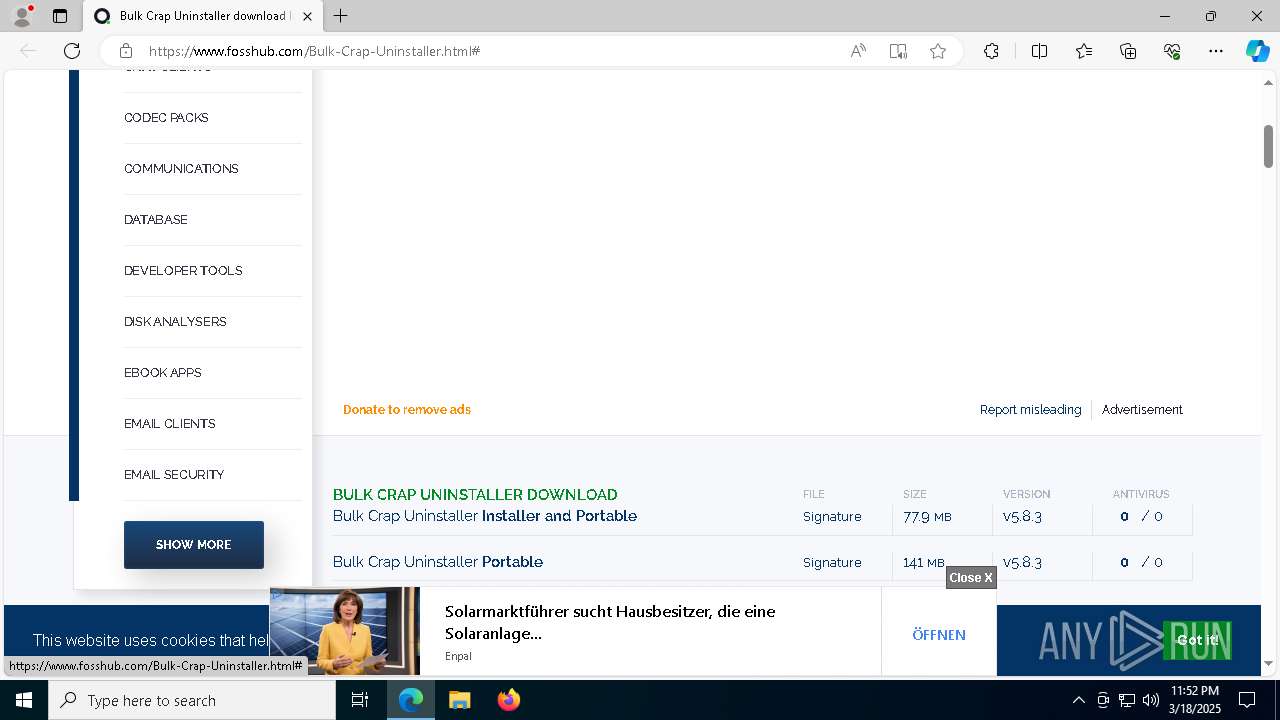The width and height of the screenshot is (1280, 720).
Task: Open the tab actions menu icon
Action: pyautogui.click(x=60, y=16)
